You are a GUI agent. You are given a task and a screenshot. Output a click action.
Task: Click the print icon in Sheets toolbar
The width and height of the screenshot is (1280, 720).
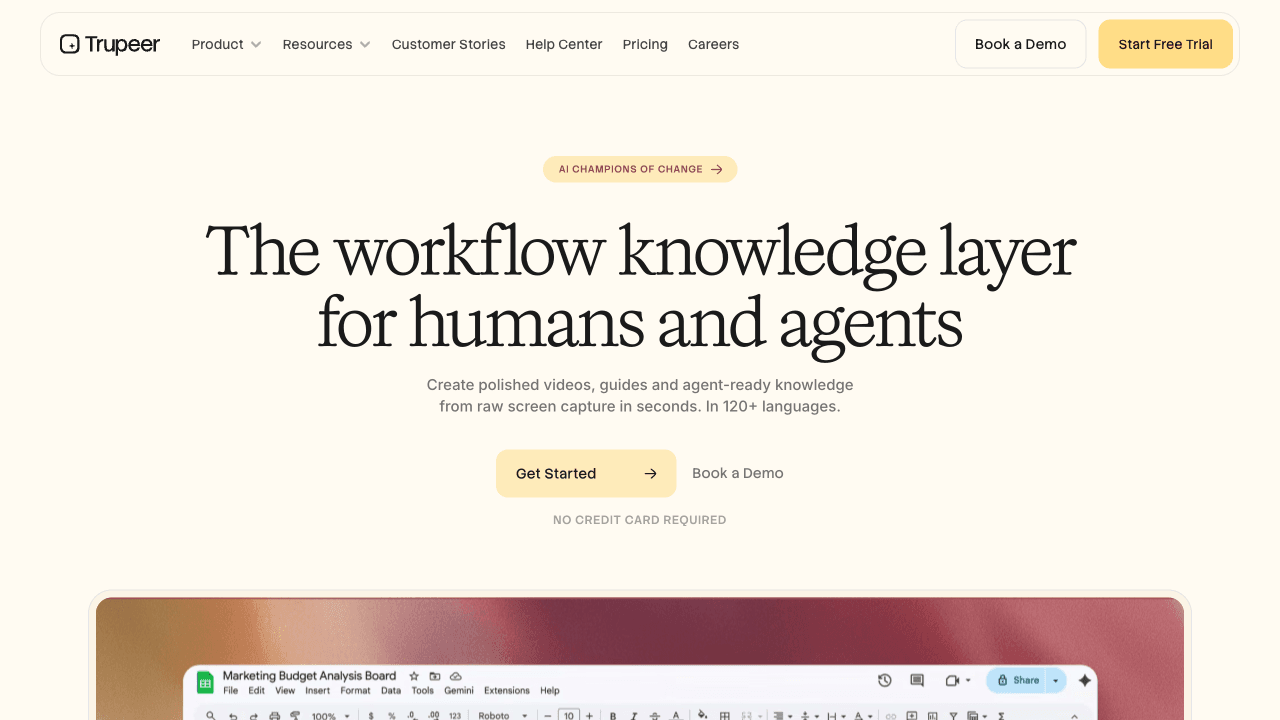[x=275, y=716]
